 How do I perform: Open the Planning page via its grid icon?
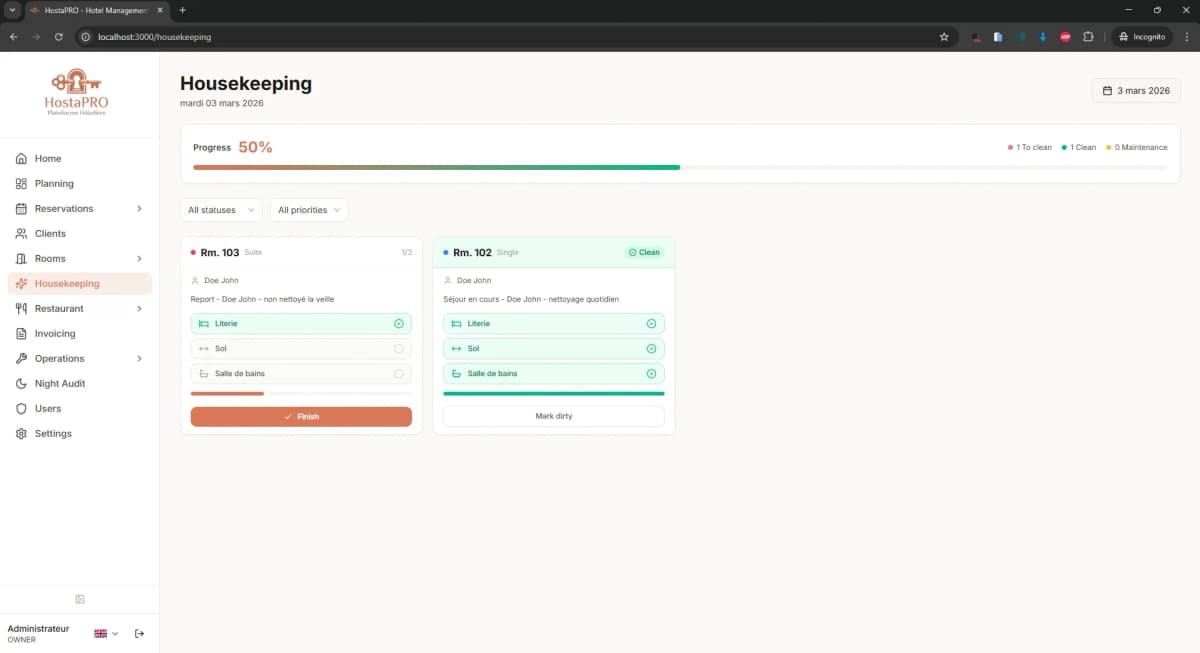[21, 183]
